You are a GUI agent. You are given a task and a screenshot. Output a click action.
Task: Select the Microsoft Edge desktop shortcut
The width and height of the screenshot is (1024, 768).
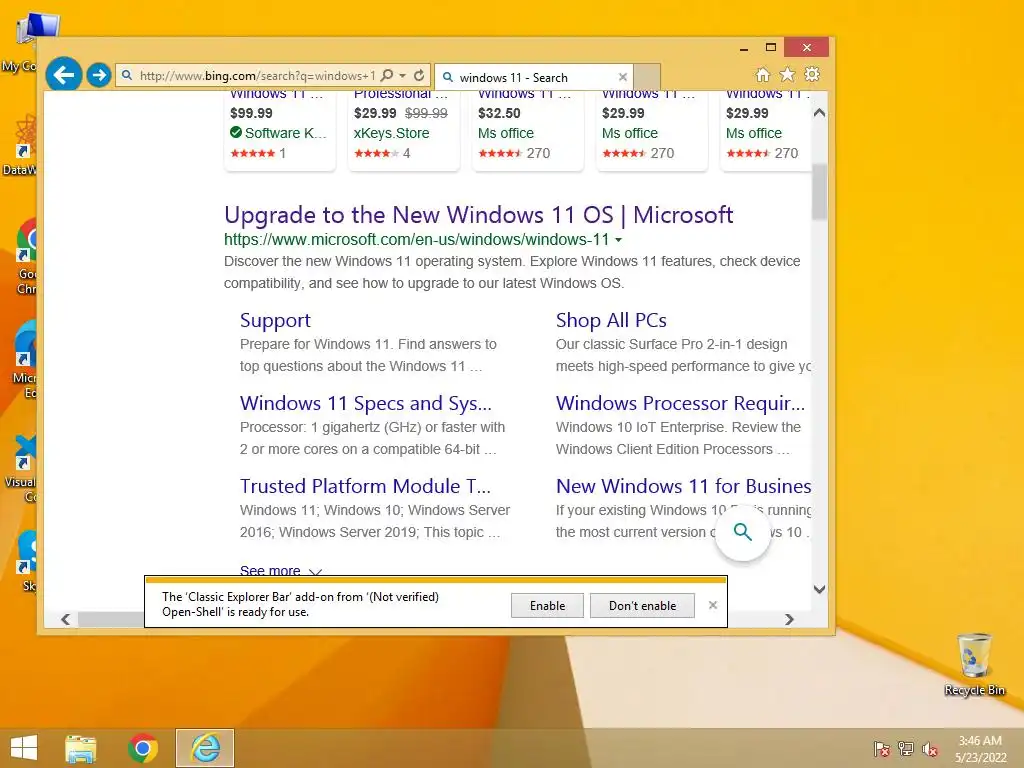pyautogui.click(x=26, y=360)
